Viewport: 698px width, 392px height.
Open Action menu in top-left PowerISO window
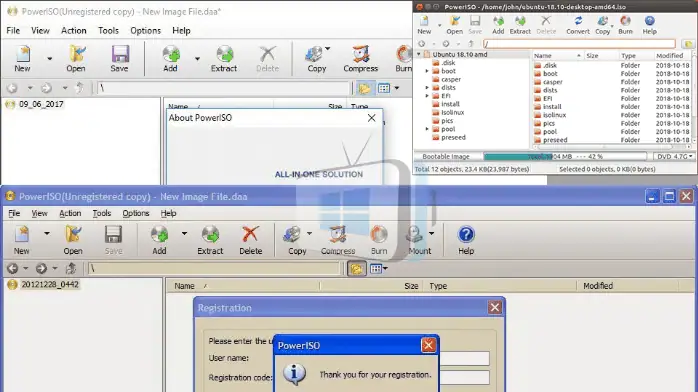[x=73, y=30]
